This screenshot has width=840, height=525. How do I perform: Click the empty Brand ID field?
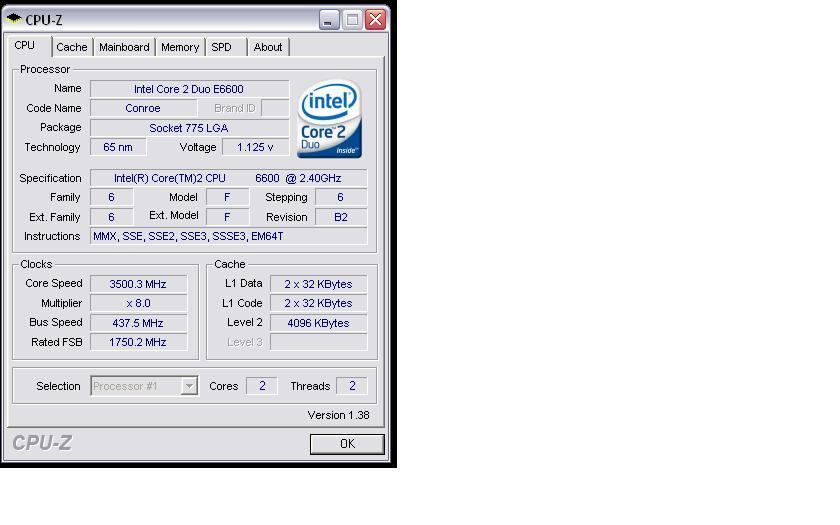pos(275,108)
